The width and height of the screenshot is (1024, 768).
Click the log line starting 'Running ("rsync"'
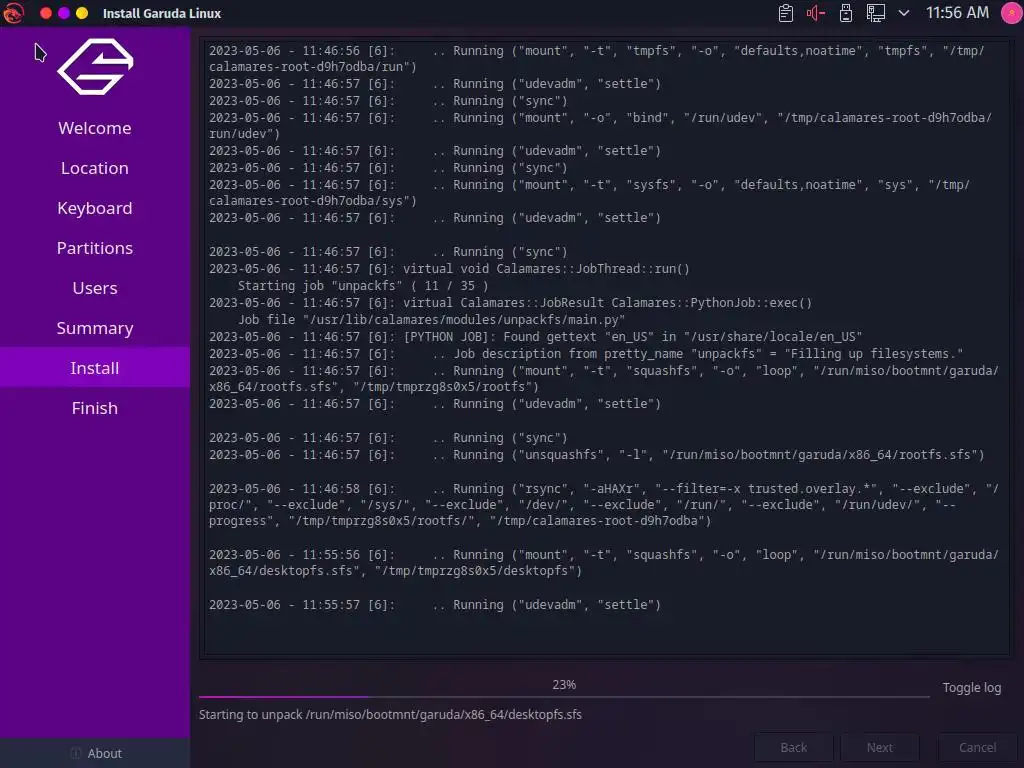[604, 504]
